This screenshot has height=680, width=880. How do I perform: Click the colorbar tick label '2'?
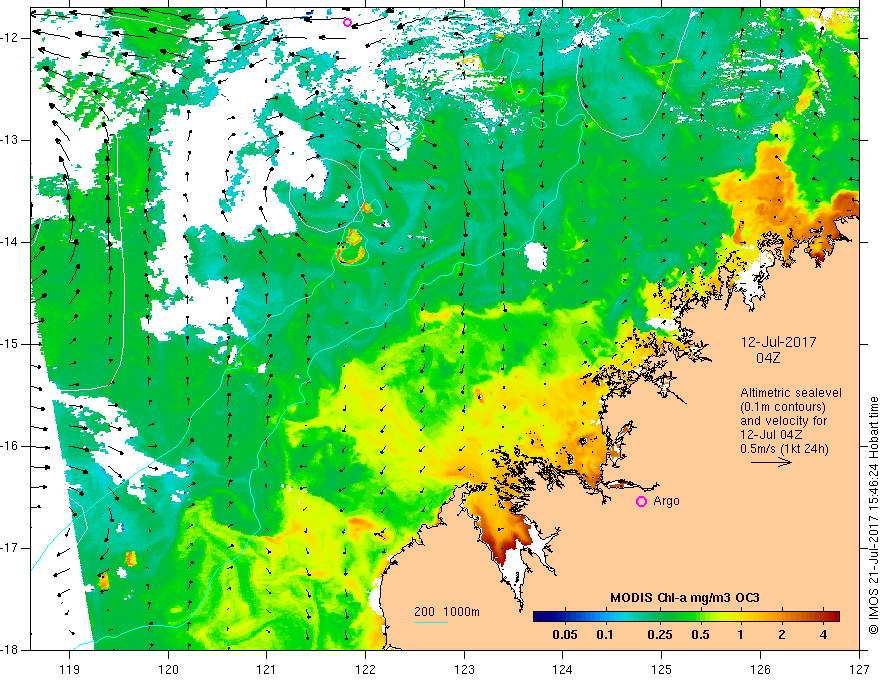pos(782,635)
